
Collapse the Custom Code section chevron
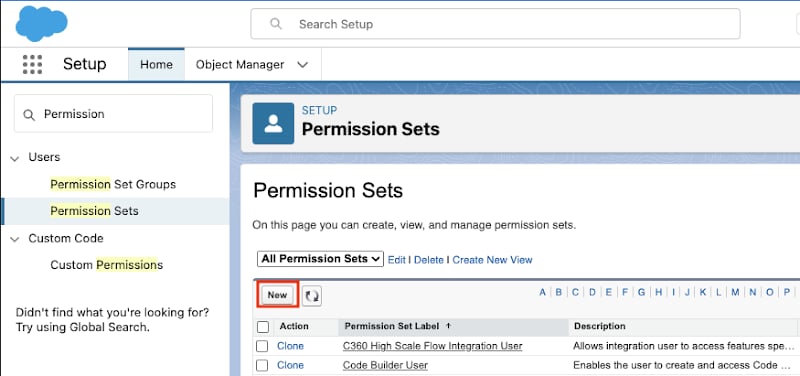15,239
